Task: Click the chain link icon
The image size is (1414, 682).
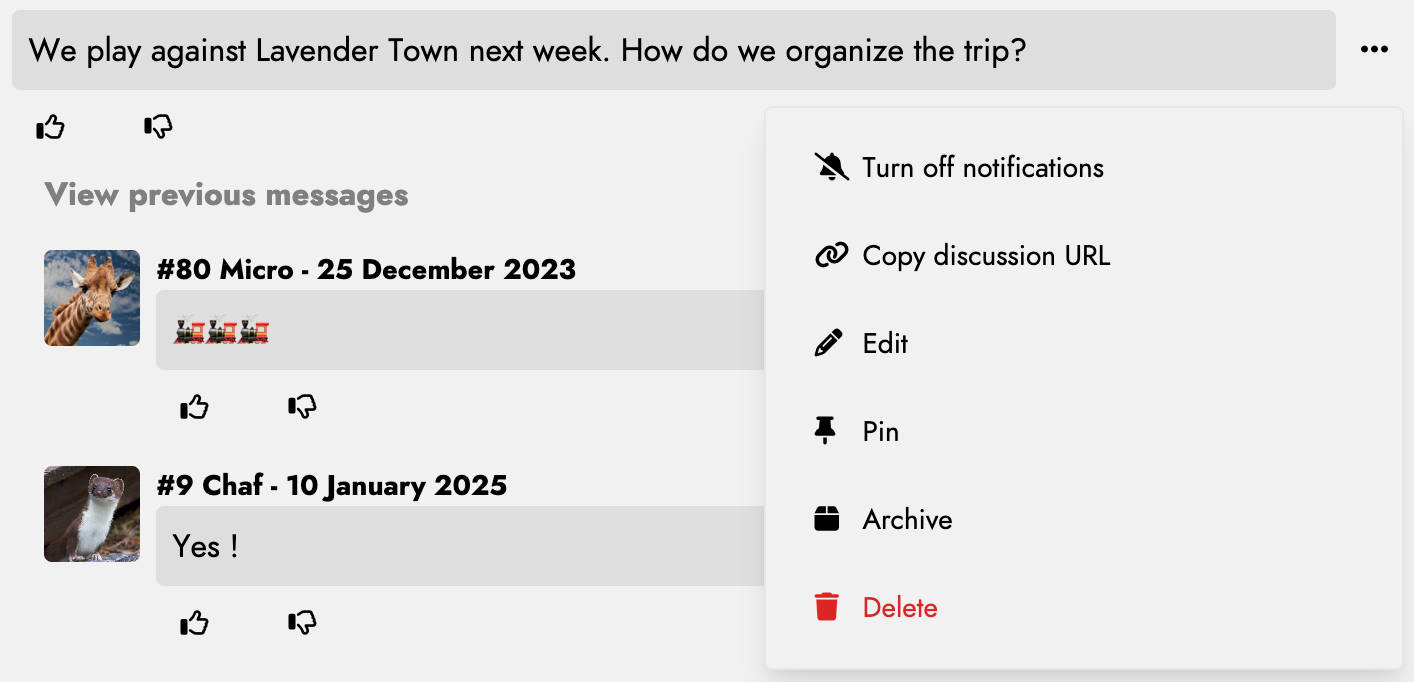Action: [x=831, y=255]
